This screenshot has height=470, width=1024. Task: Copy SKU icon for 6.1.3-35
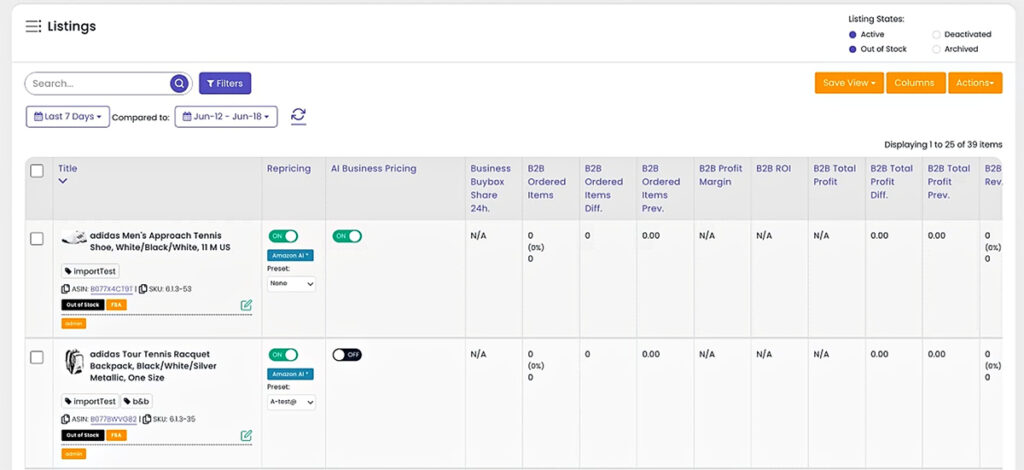click(x=147, y=419)
